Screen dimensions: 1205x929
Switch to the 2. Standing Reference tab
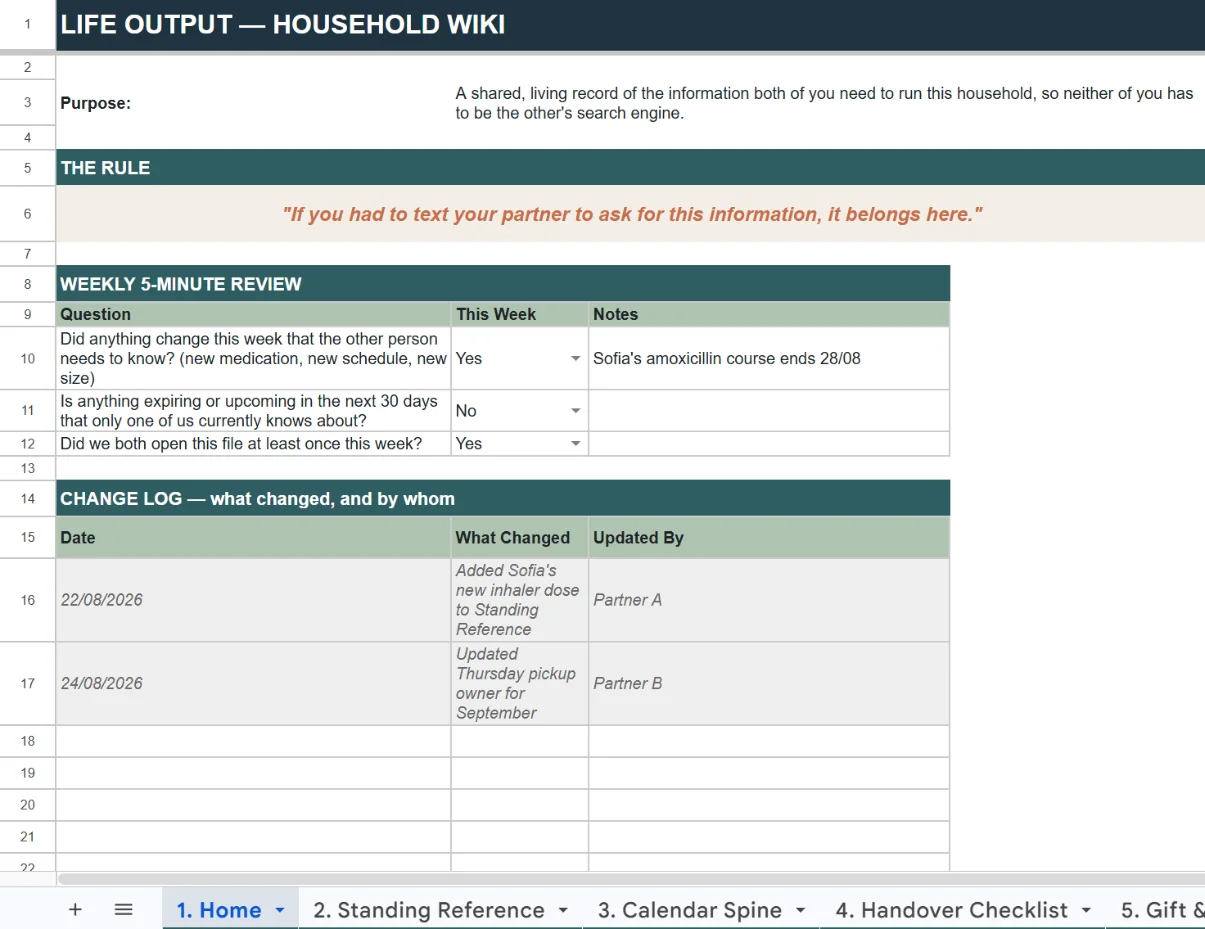tap(429, 910)
